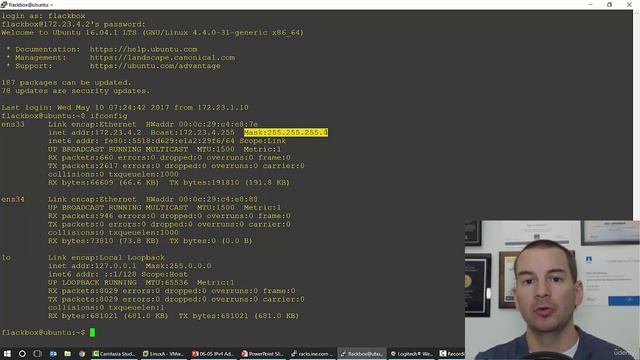
Task: Switch to 06-05 IPv4 PowerPoint taskbar item
Action: pyautogui.click(x=212, y=353)
